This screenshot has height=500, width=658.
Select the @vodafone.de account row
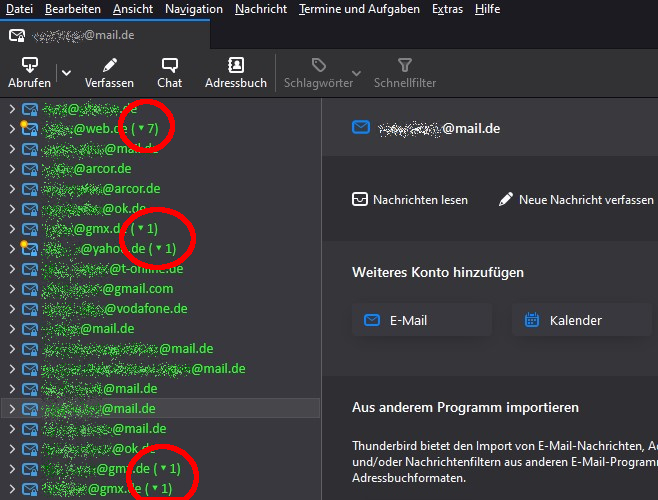(x=160, y=309)
